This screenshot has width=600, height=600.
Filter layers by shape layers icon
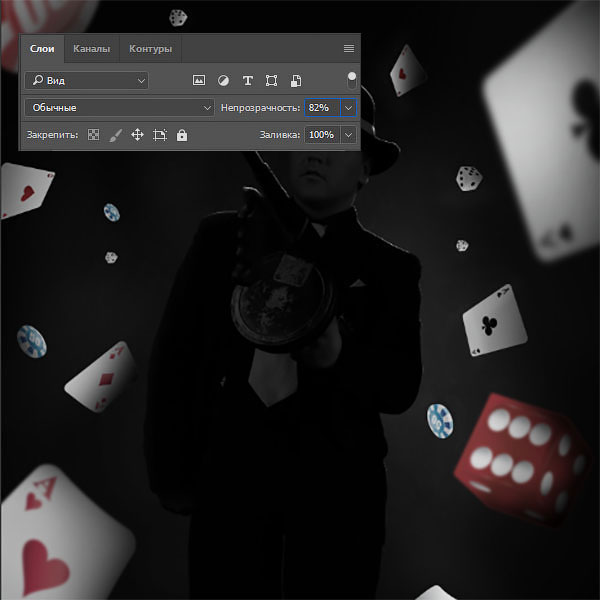point(271,81)
